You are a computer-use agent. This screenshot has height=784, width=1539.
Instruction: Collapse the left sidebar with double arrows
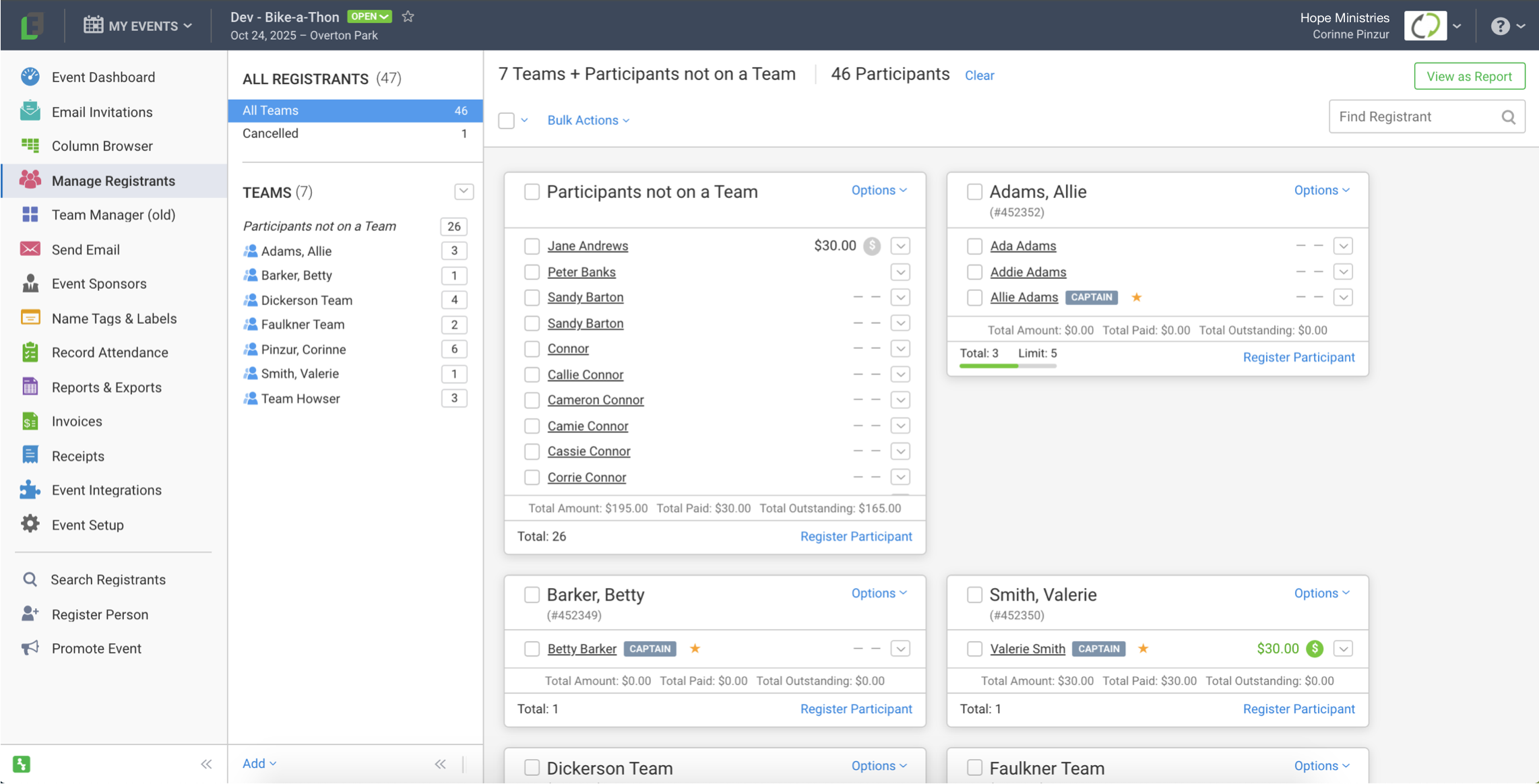click(x=206, y=764)
